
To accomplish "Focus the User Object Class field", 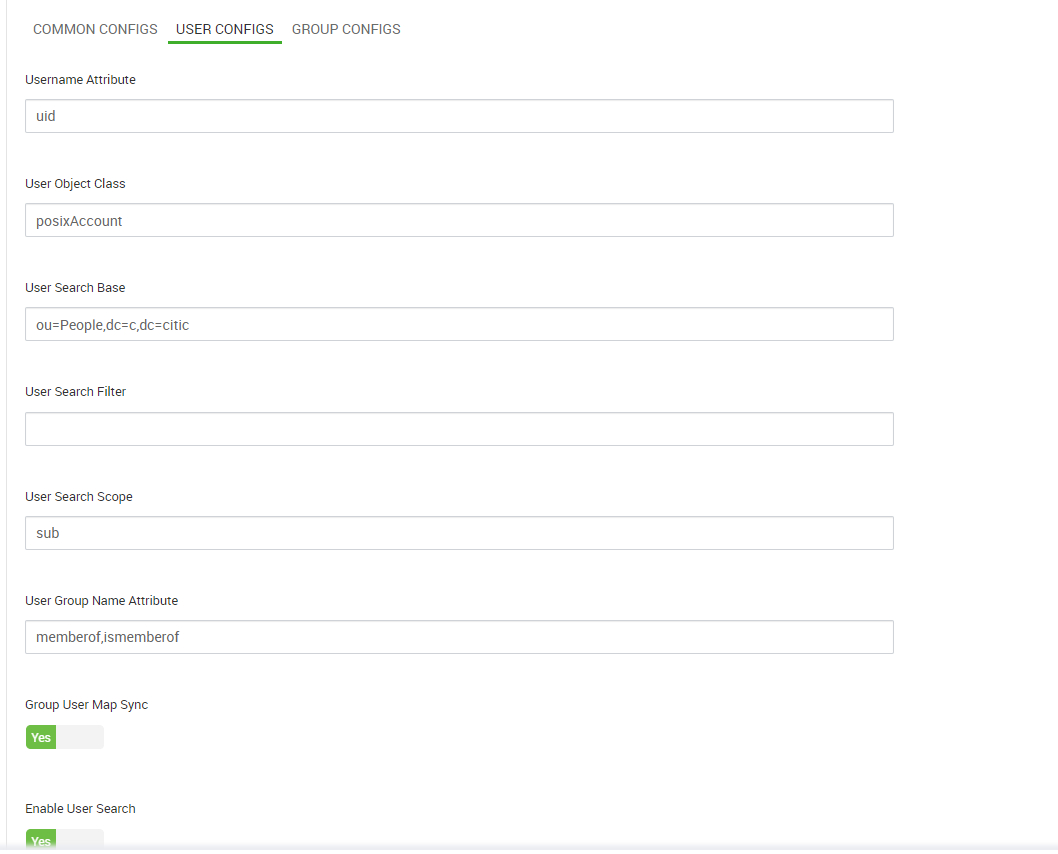I will pos(459,220).
